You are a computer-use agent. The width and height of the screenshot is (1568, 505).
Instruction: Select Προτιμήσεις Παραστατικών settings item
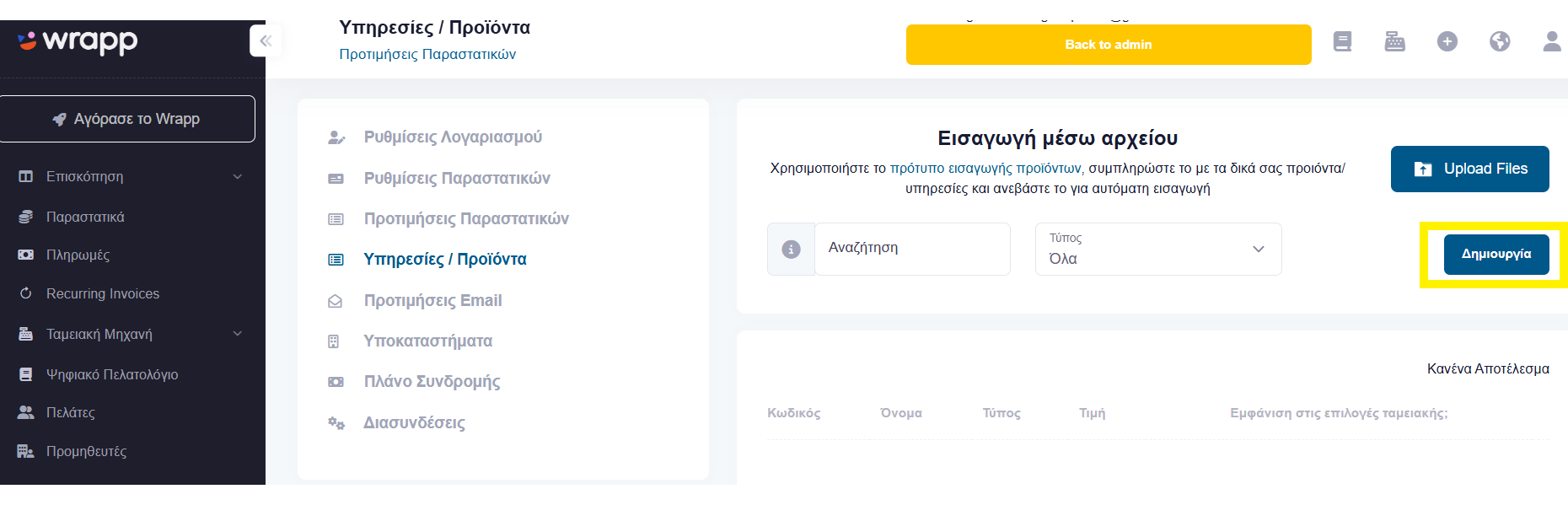point(466,218)
